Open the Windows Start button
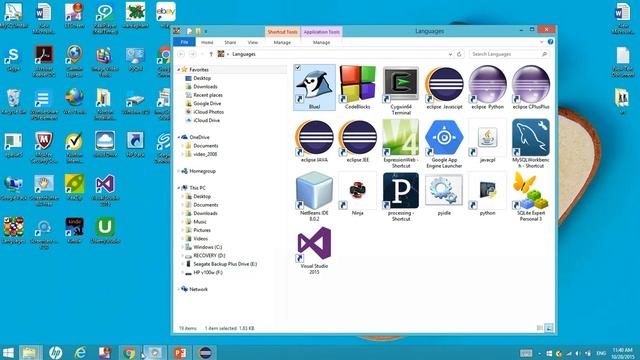Image resolution: width=640 pixels, height=360 pixels. pos(8,353)
